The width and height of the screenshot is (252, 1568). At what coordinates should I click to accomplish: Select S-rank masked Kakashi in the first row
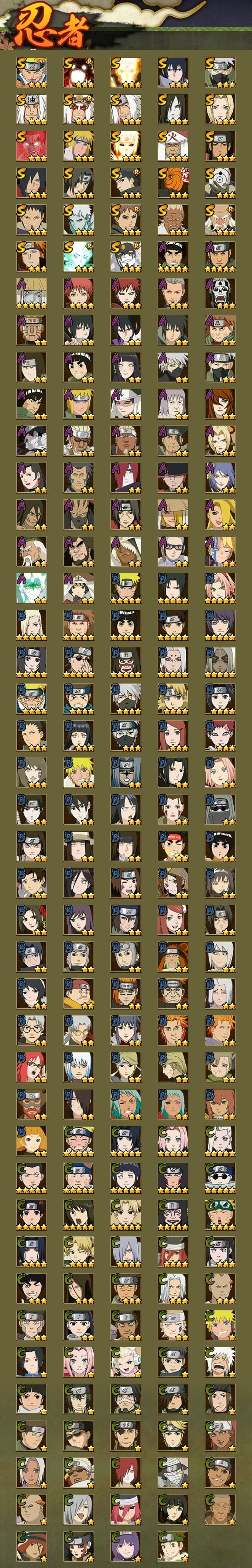220,73
